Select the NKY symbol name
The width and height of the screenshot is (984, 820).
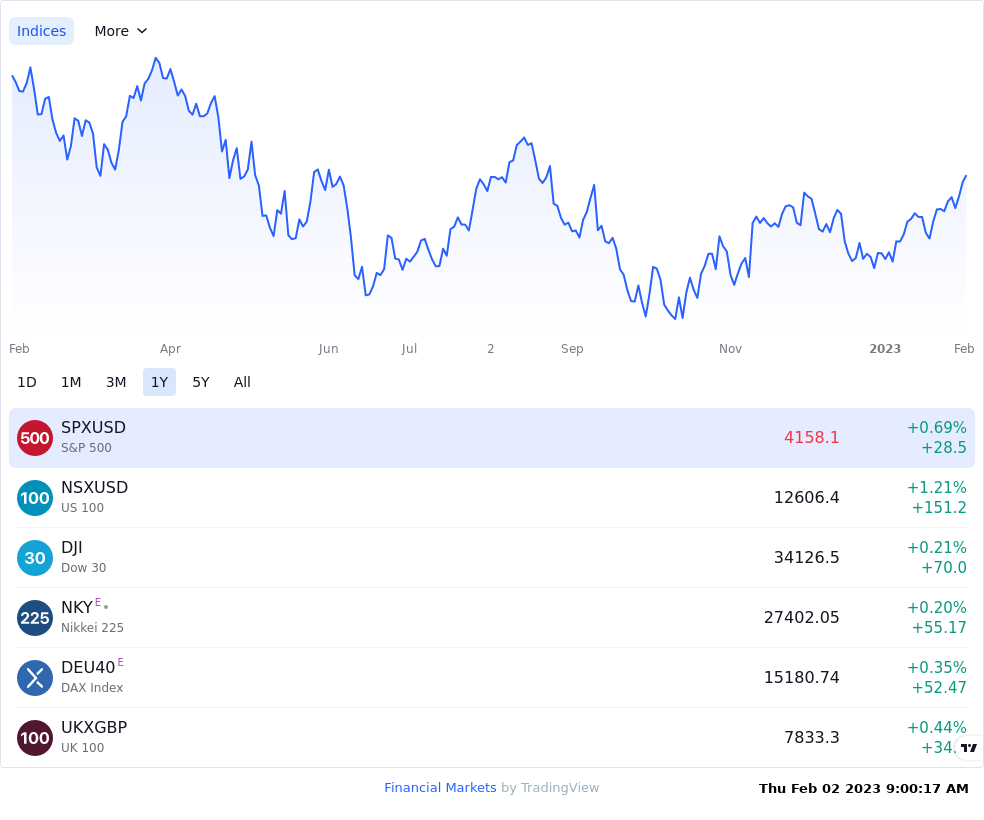click(x=77, y=607)
